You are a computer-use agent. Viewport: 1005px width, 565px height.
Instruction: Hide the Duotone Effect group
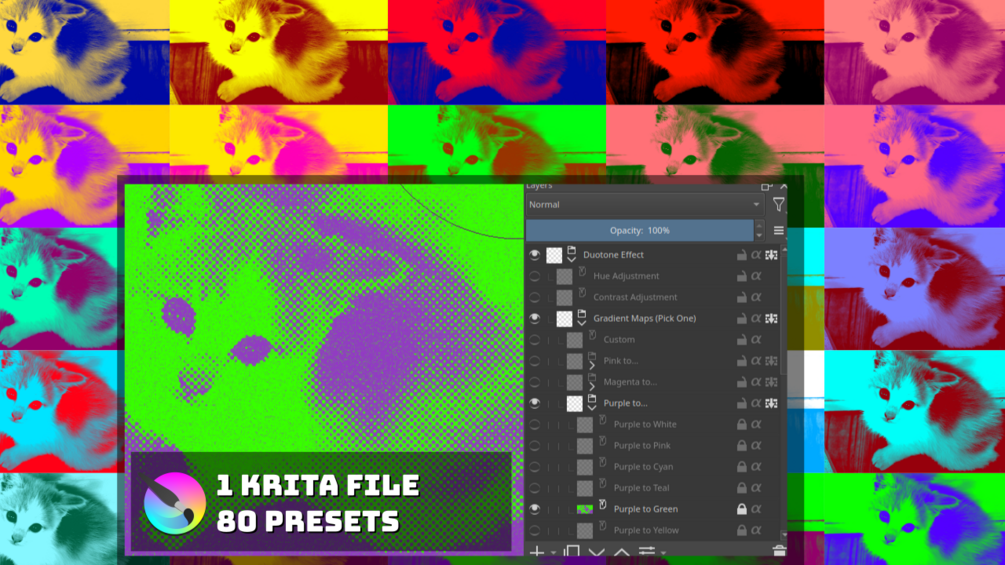(x=535, y=255)
